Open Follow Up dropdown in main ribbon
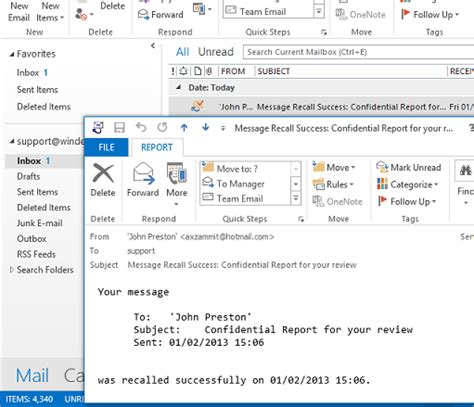 430,15
